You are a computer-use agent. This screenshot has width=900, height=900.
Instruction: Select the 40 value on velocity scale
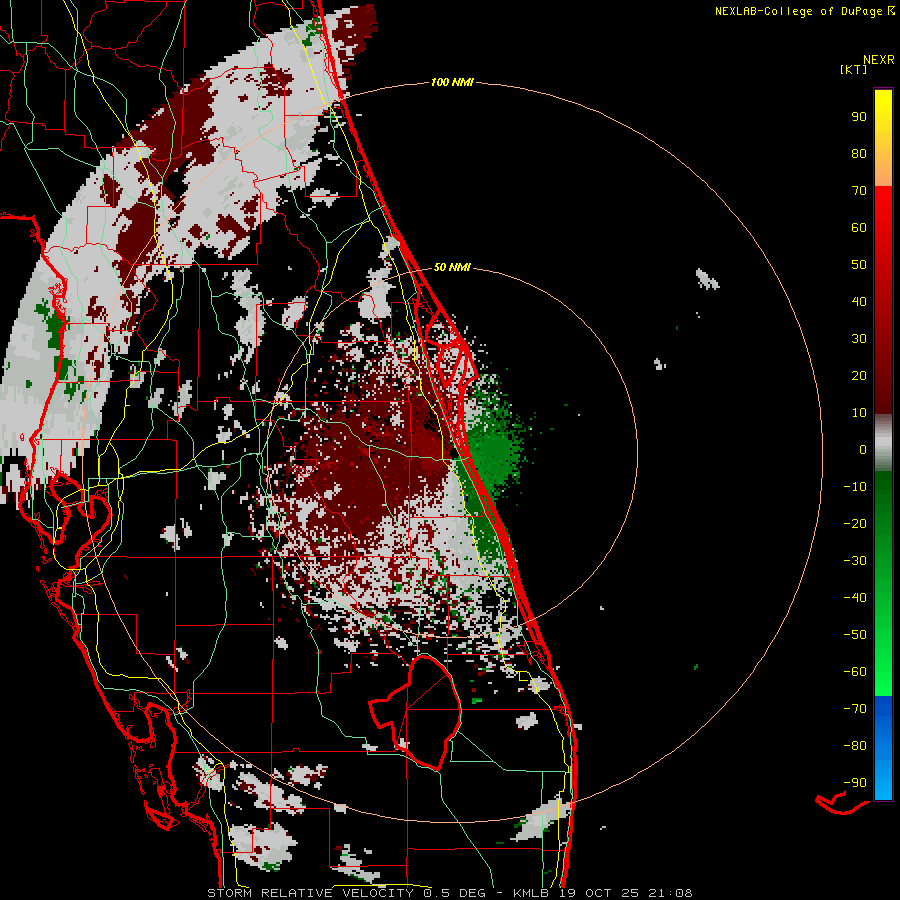[859, 301]
